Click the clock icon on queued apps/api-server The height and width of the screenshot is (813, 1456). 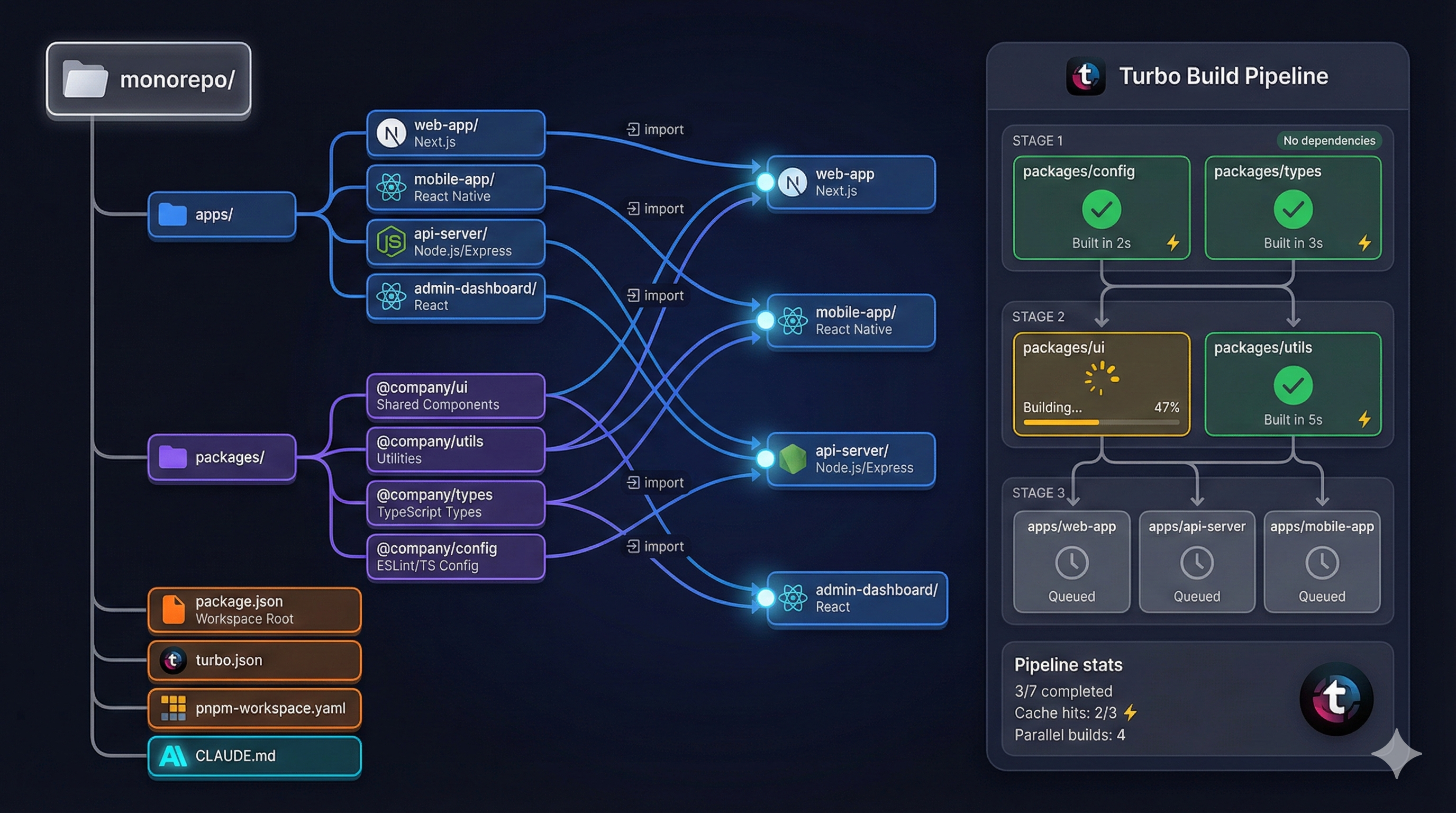click(x=1197, y=562)
